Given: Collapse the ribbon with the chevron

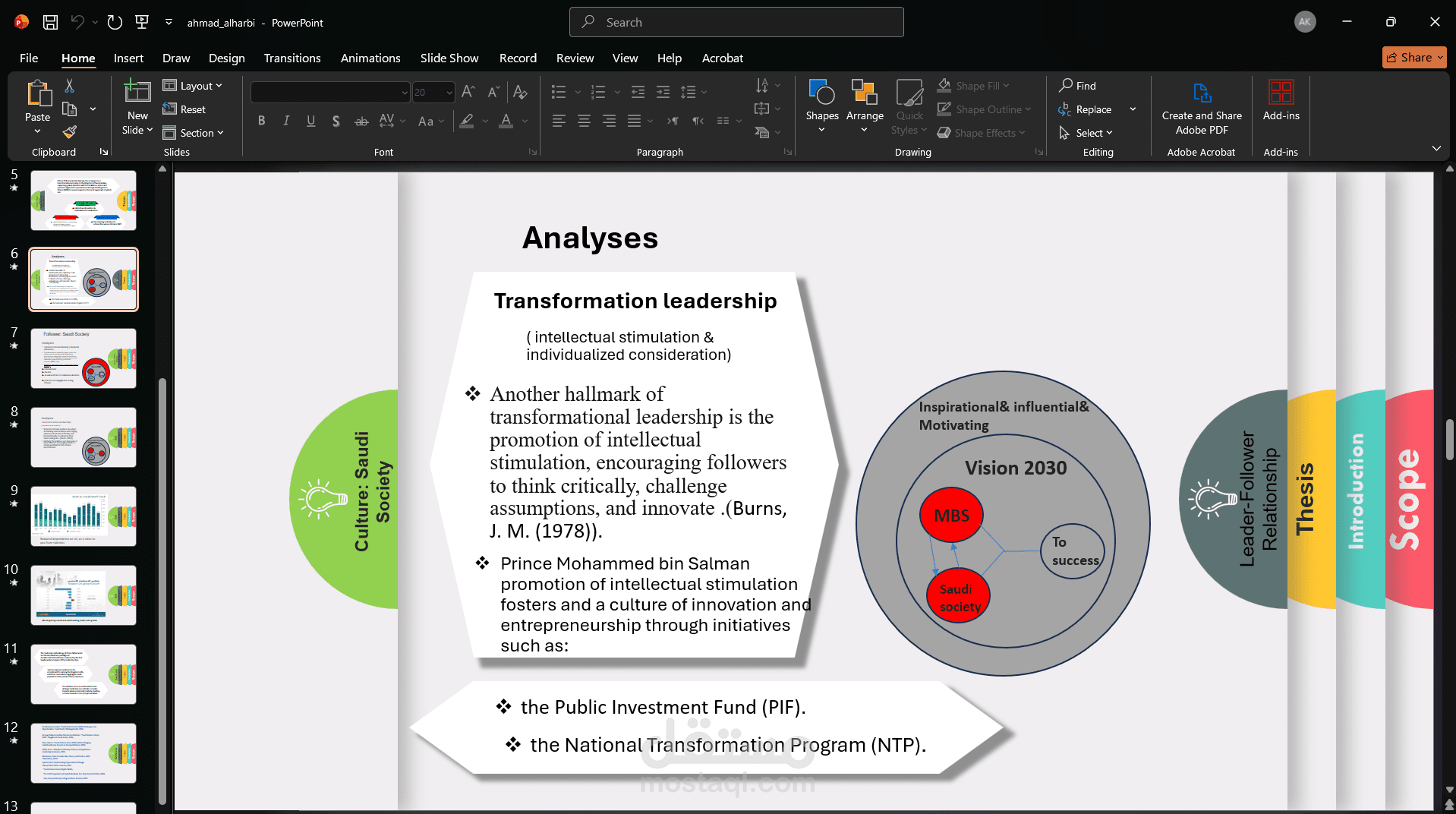Looking at the screenshot, I should (1436, 149).
